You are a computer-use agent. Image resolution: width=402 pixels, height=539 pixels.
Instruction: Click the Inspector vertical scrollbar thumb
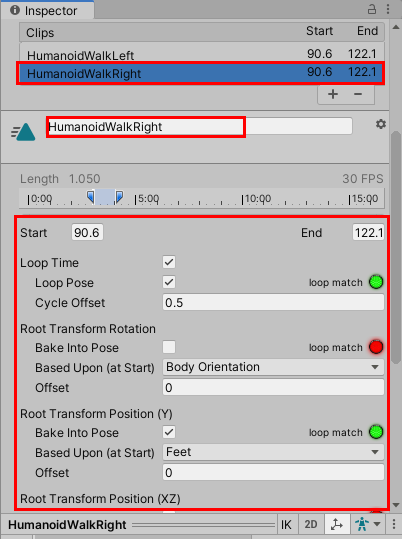click(395, 247)
